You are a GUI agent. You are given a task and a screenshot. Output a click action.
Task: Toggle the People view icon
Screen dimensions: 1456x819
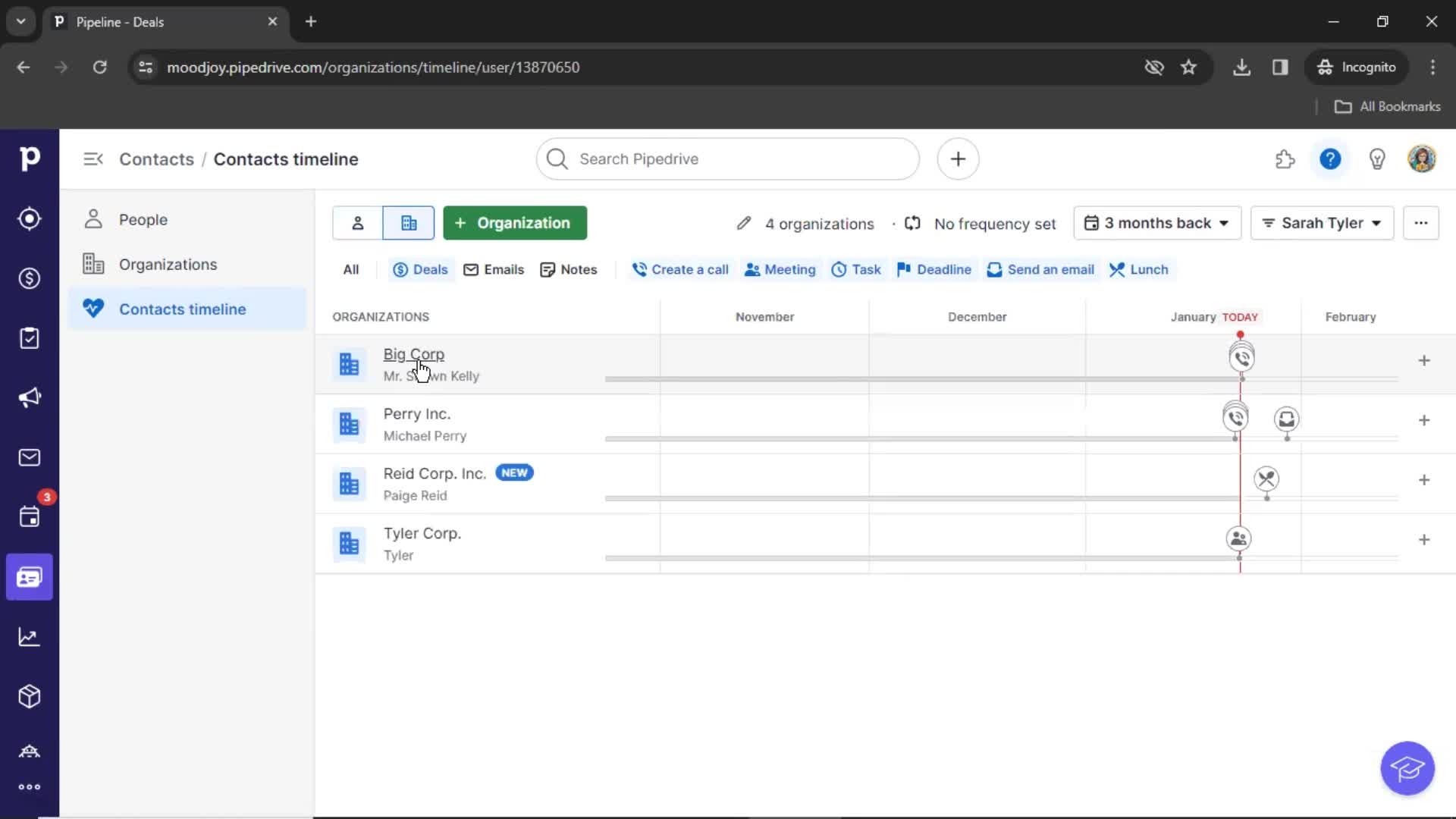(x=358, y=222)
